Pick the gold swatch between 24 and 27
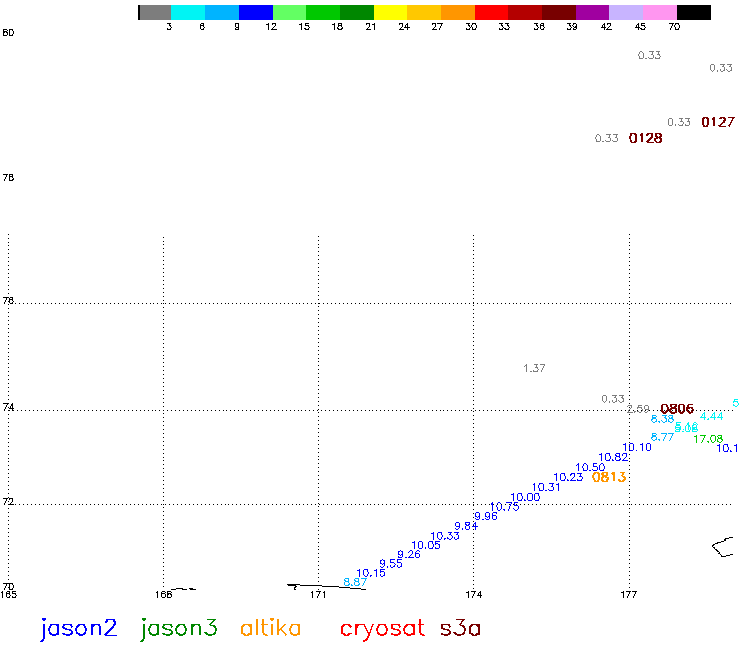The image size is (740, 650). [x=424, y=12]
